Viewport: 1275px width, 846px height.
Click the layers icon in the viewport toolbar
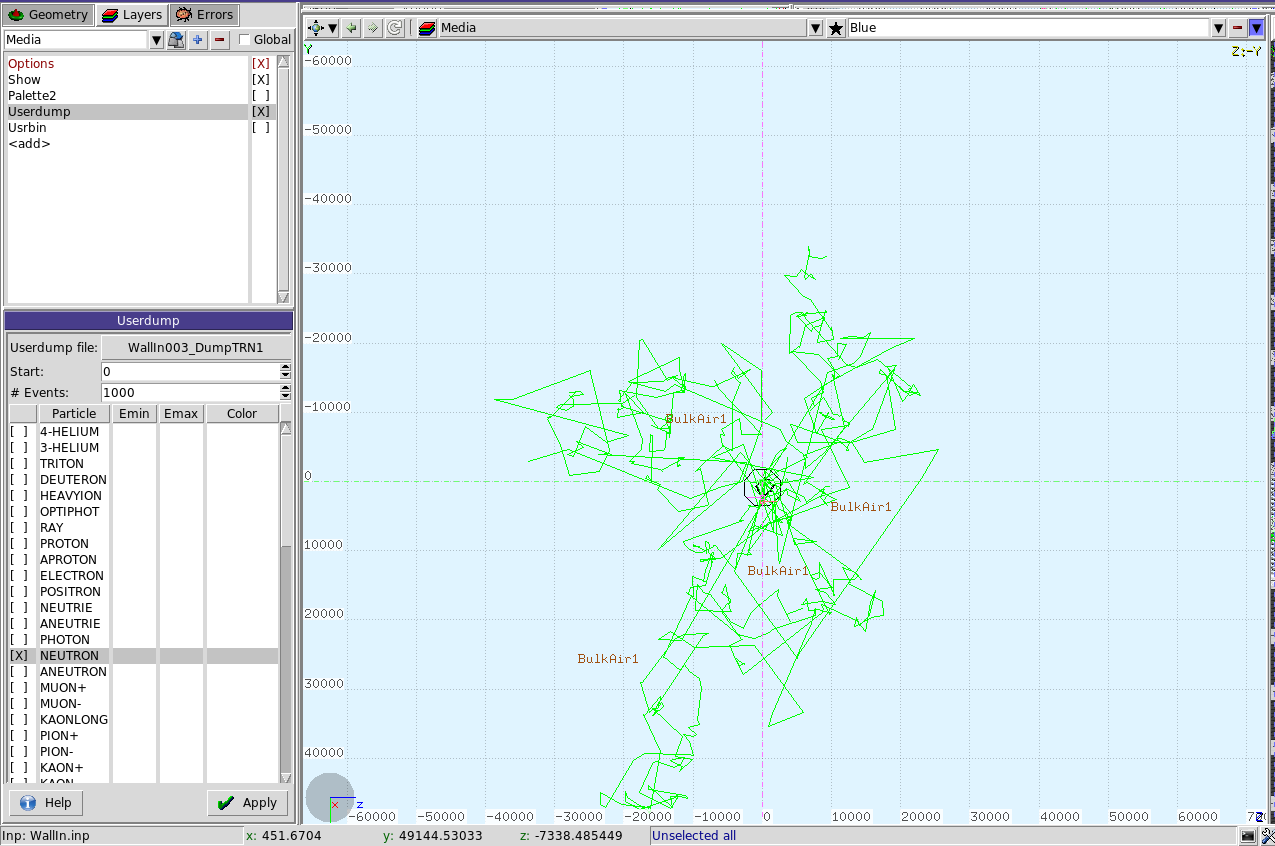pyautogui.click(x=426, y=28)
